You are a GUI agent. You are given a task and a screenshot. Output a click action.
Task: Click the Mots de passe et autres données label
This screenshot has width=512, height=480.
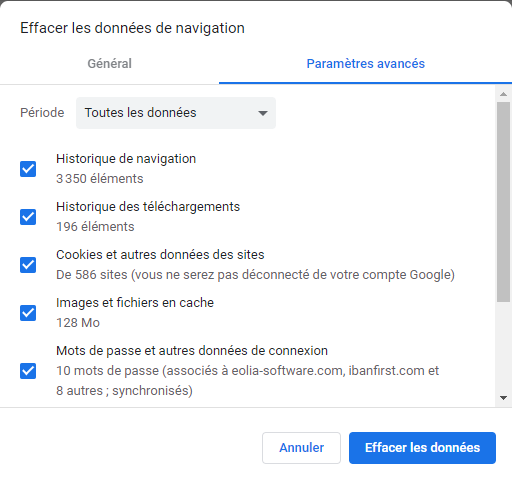pos(192,351)
